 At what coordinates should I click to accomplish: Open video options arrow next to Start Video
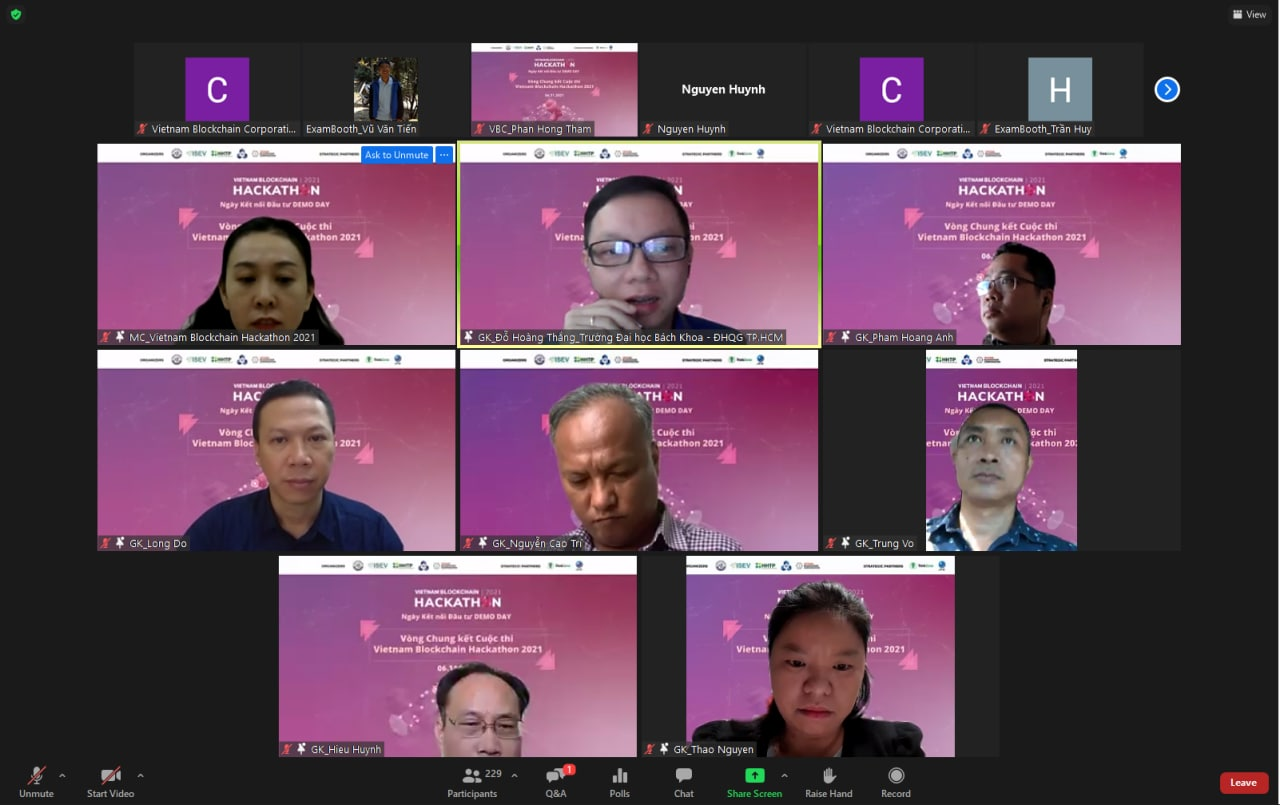tap(140, 775)
